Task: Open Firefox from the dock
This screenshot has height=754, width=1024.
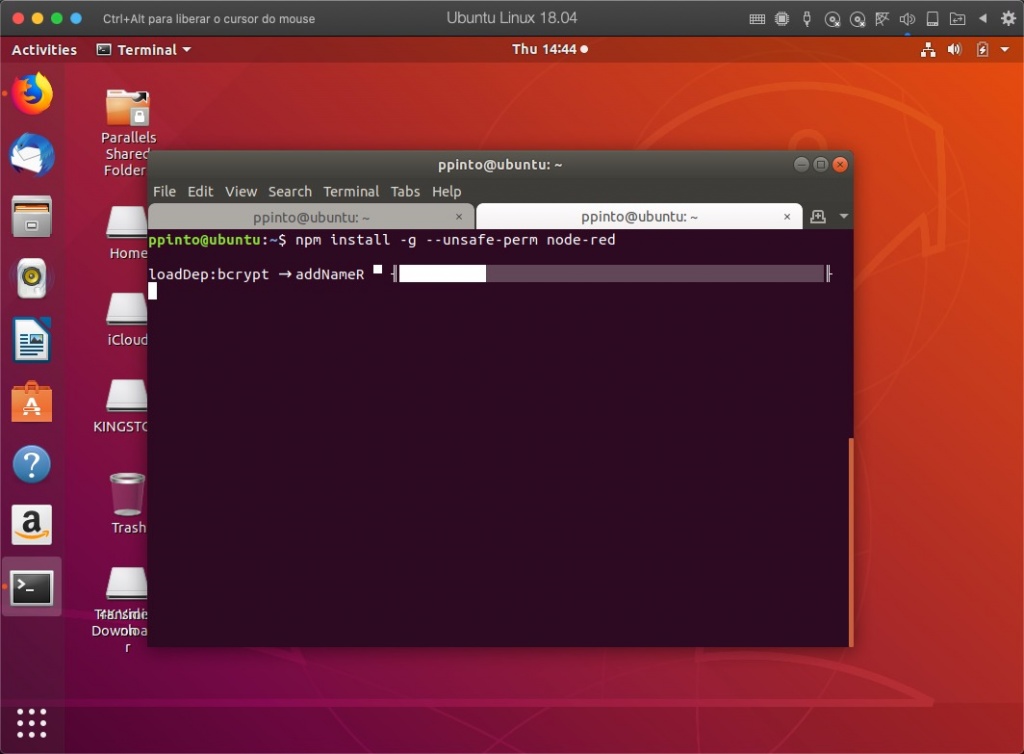Action: pos(32,95)
